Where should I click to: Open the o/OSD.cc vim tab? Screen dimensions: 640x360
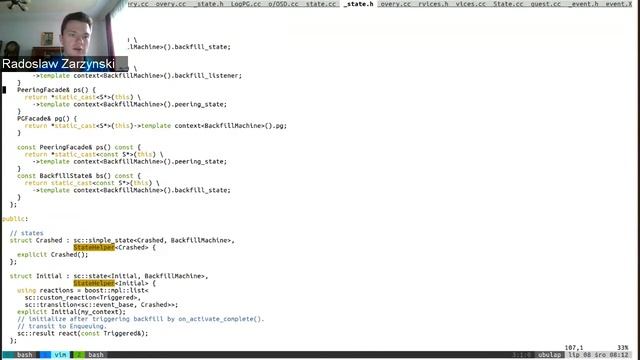tap(283, 4)
